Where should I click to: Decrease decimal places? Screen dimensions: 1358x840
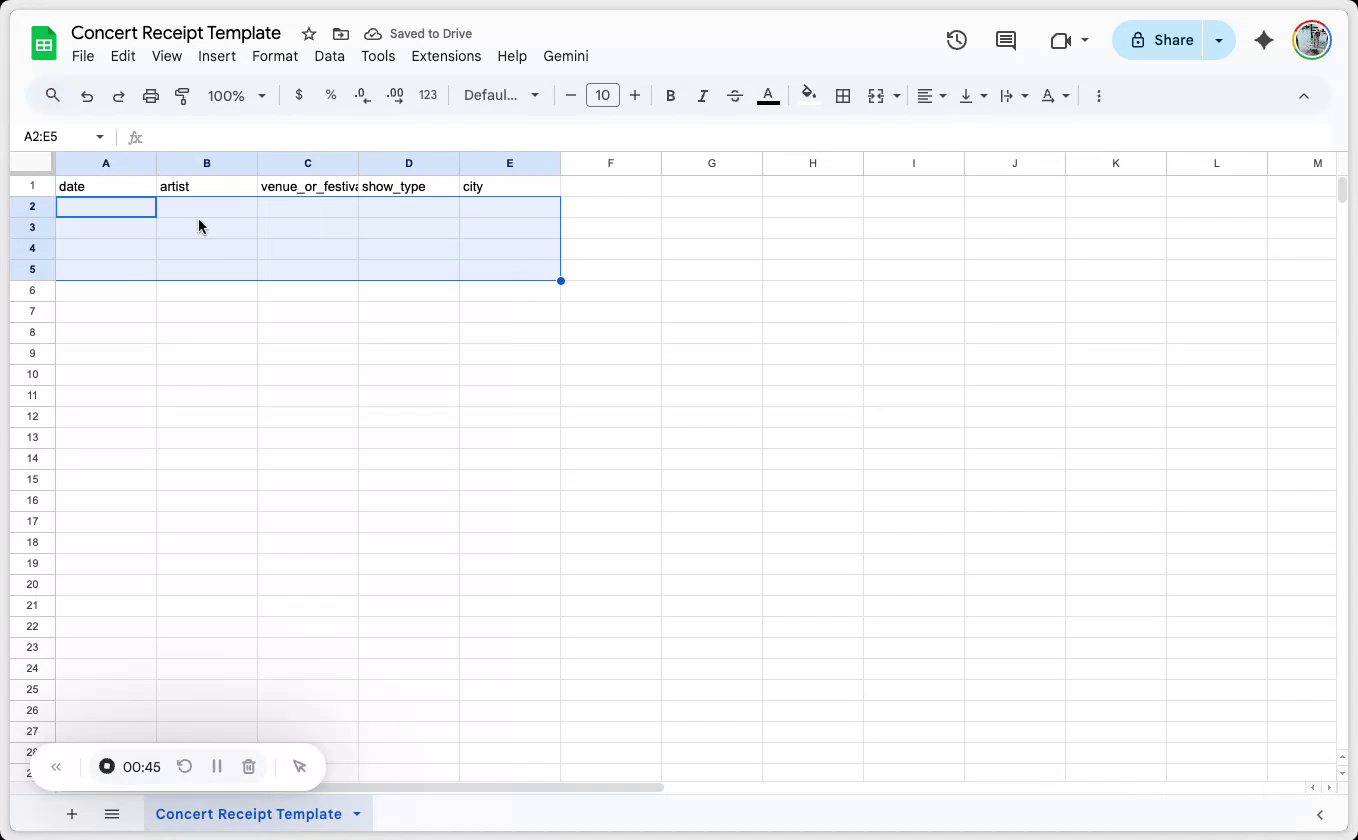363,95
